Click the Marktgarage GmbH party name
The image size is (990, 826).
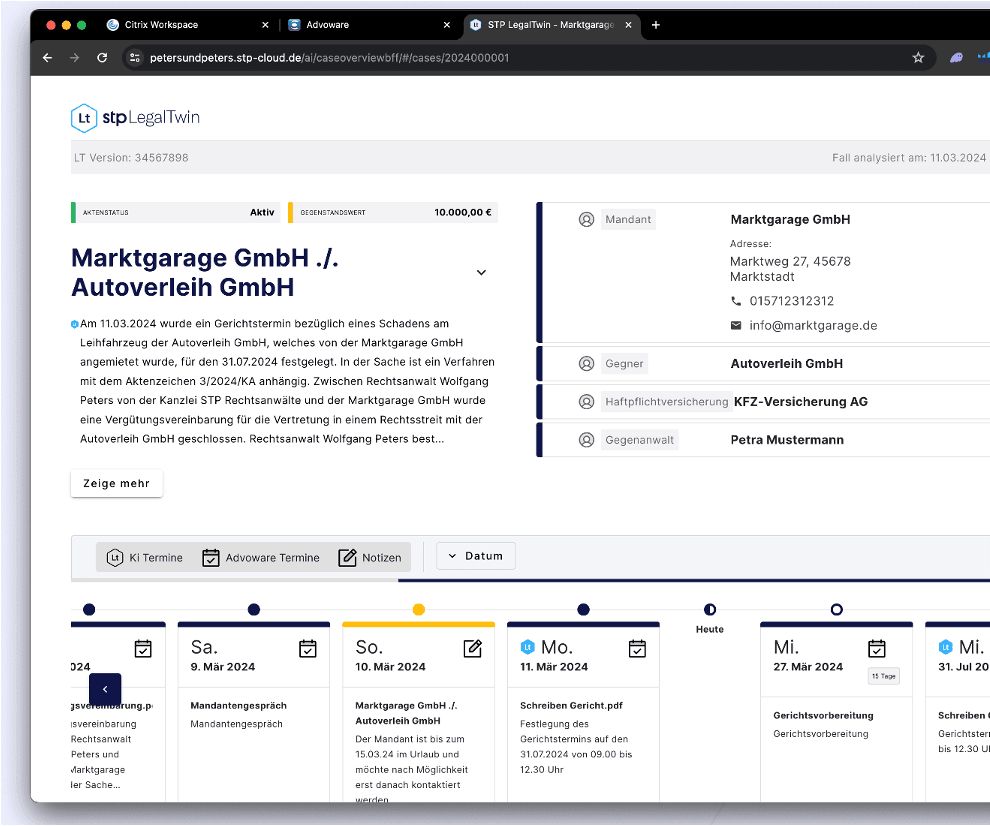pos(790,220)
